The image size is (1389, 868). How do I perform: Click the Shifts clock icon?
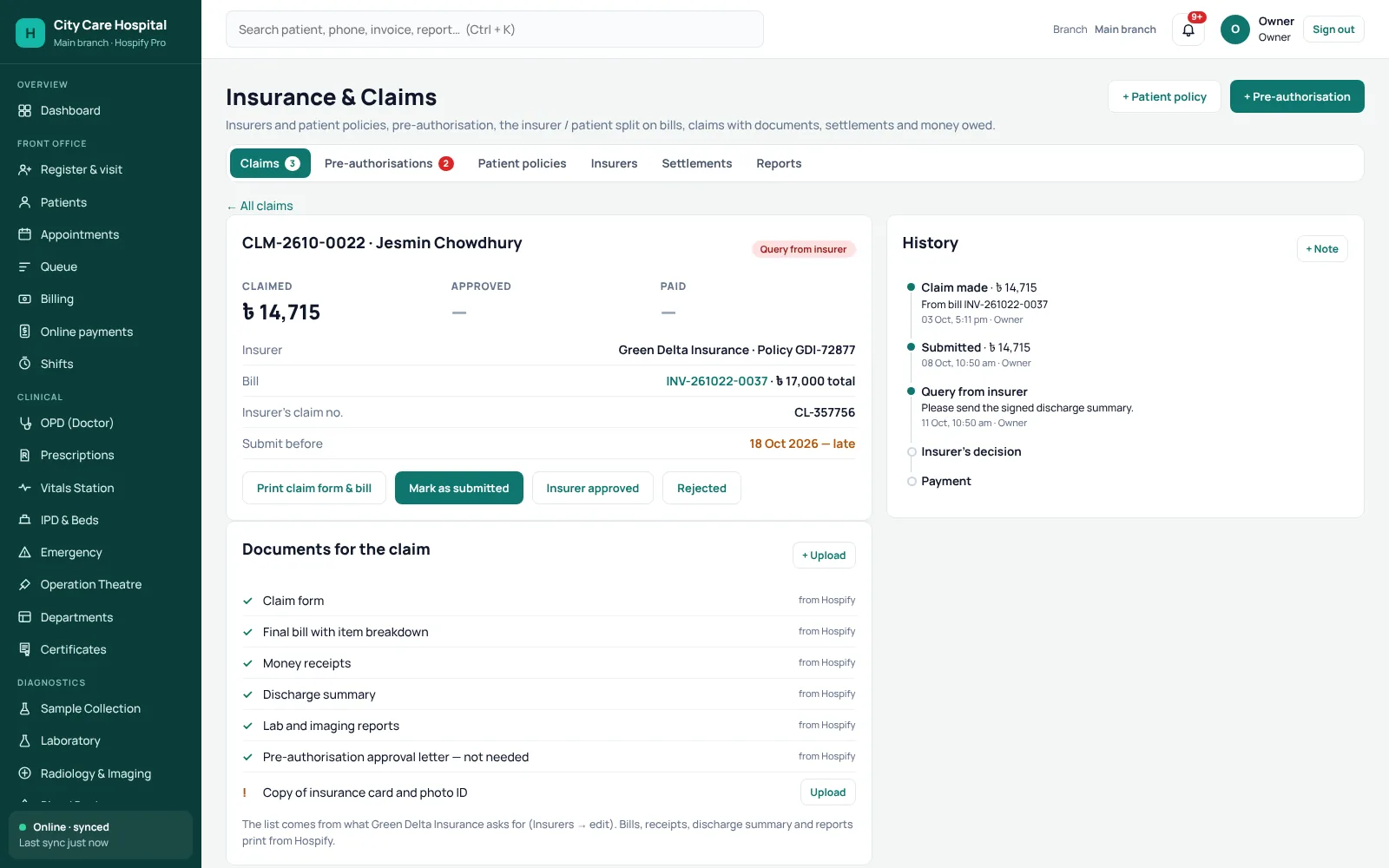pos(24,364)
